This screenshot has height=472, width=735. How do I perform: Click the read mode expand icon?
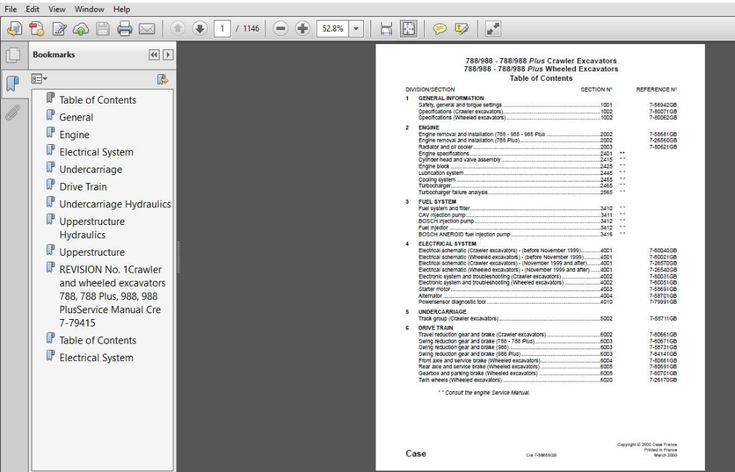point(493,29)
